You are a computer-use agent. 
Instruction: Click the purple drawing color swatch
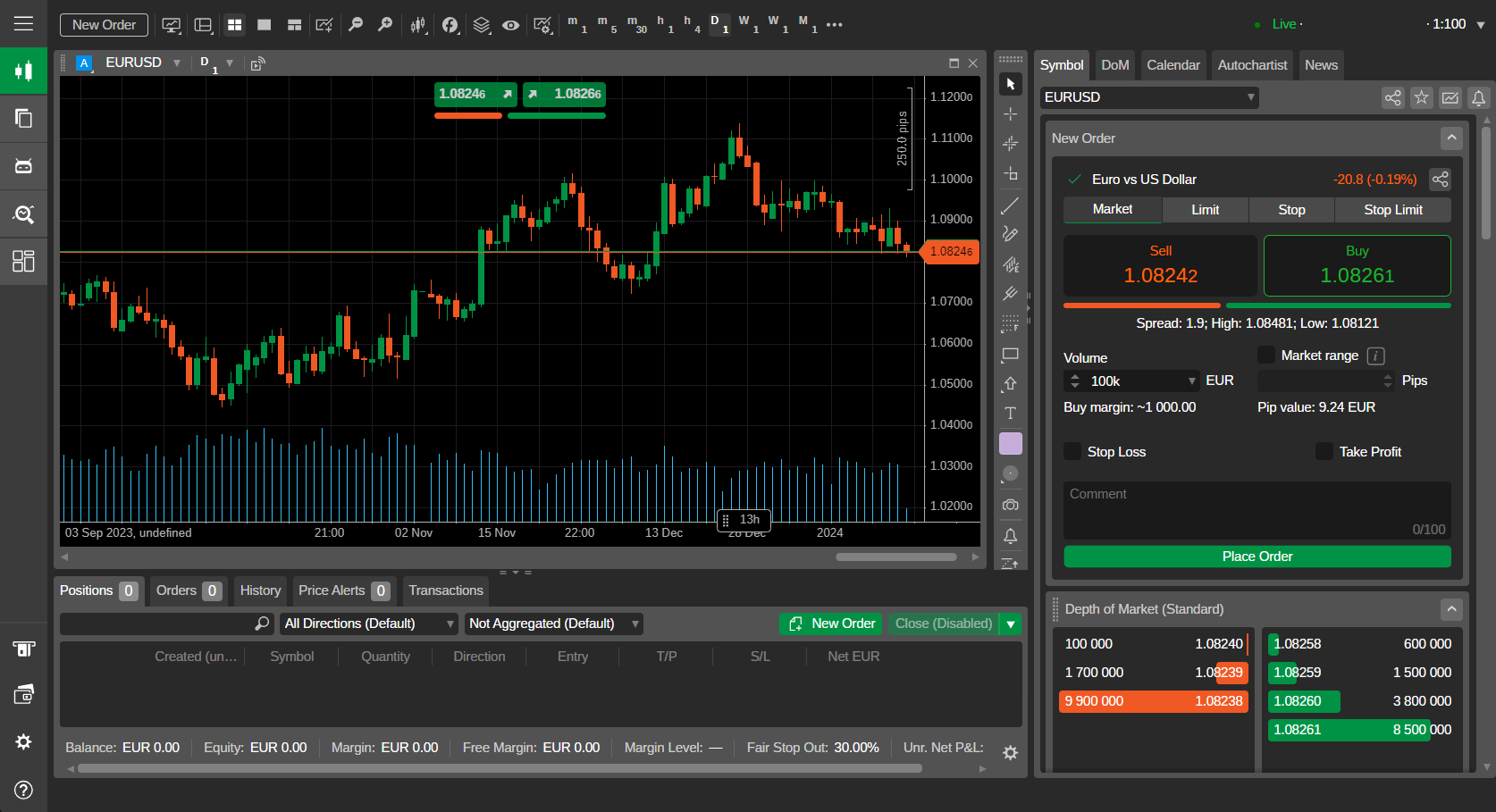point(1010,444)
